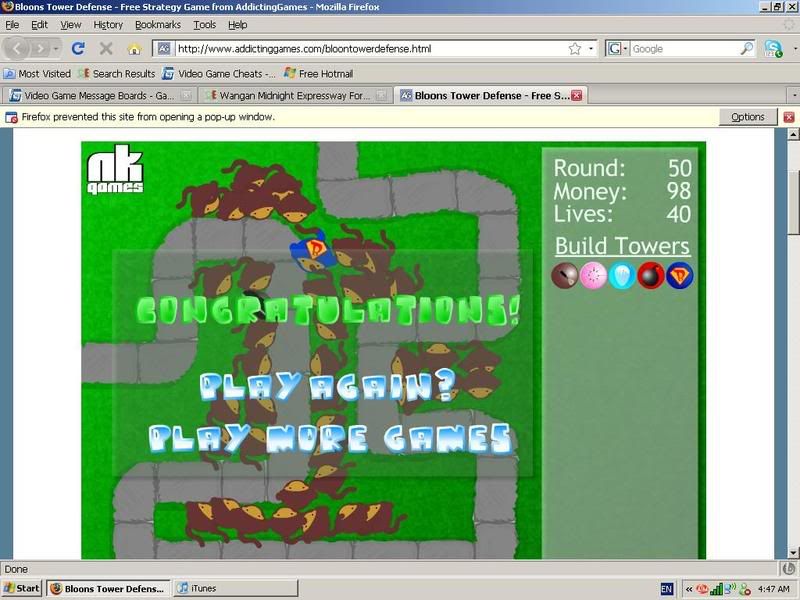
Task: Select the Bomb tower icon
Action: tap(651, 276)
